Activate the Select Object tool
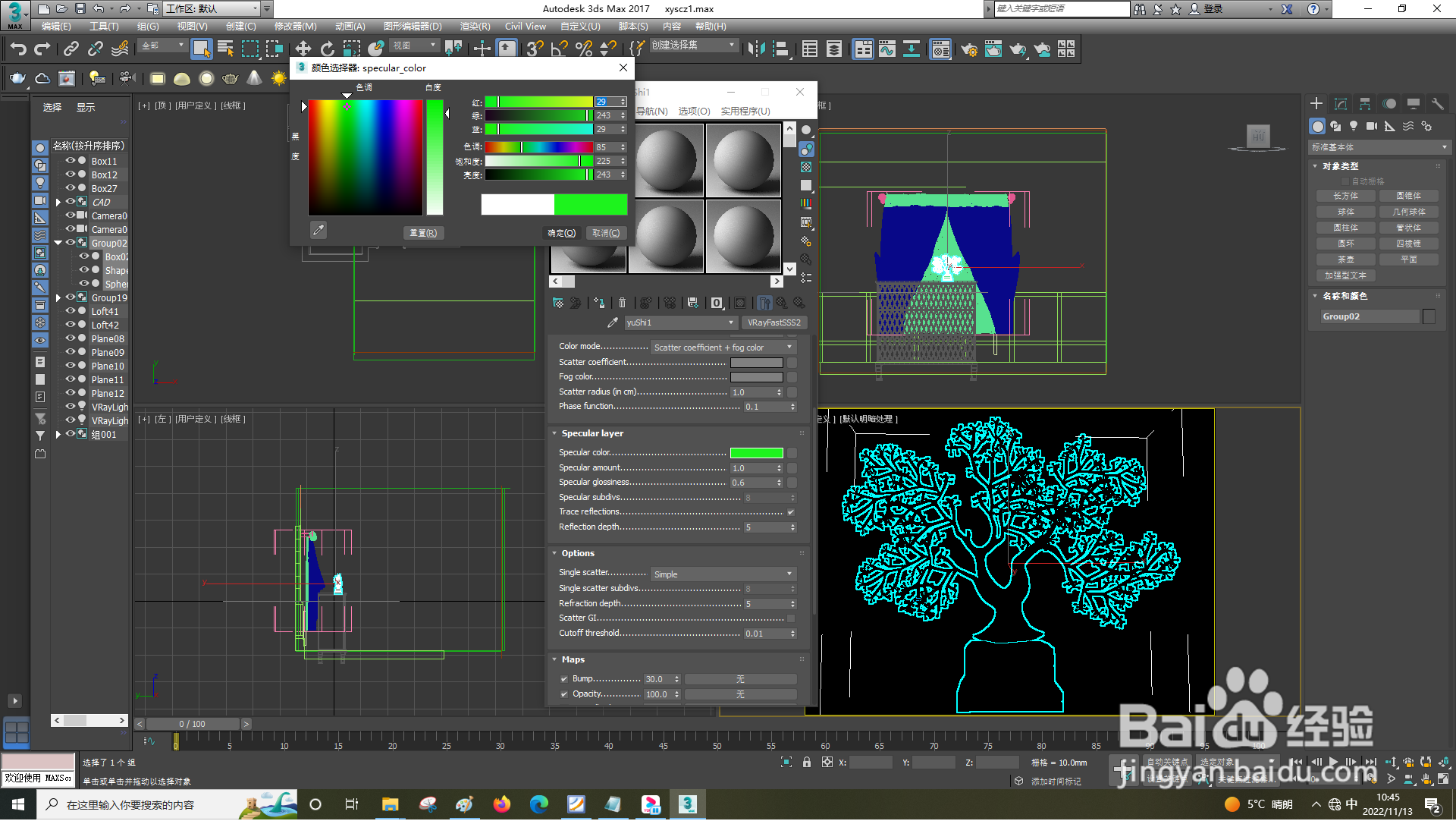Image resolution: width=1456 pixels, height=821 pixels. (x=201, y=49)
